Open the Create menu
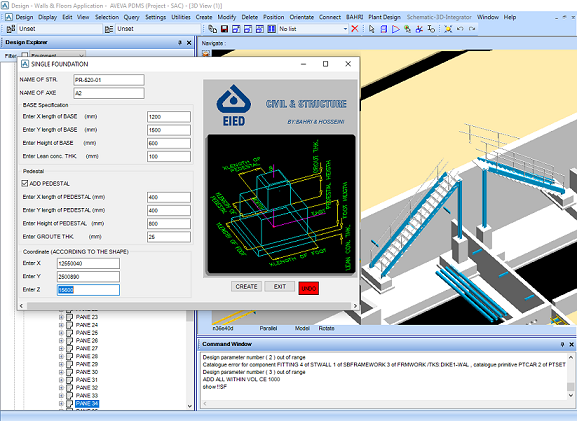This screenshot has width=577, height=421. coord(204,17)
